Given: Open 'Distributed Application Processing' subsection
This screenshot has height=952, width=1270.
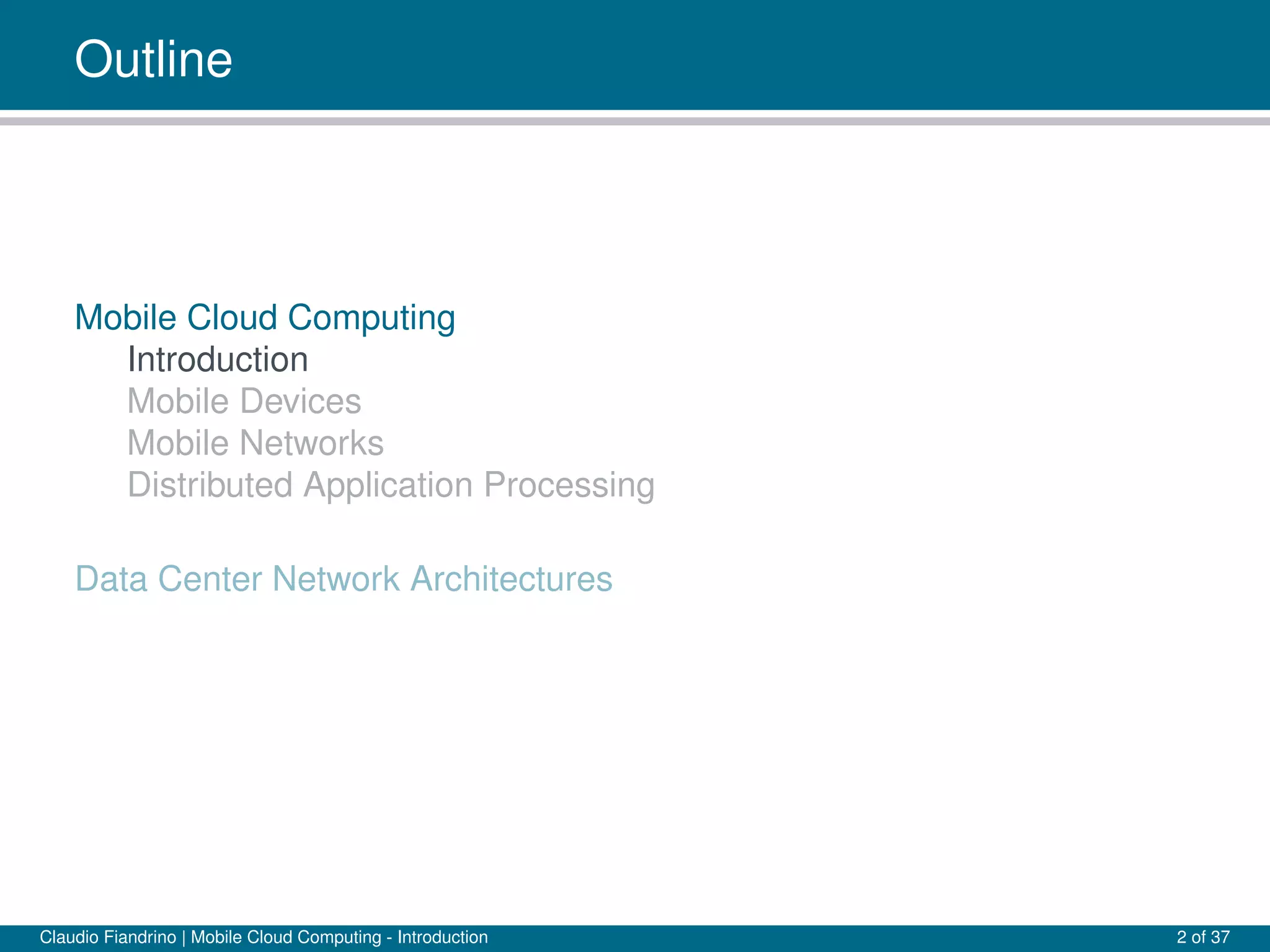Looking at the screenshot, I should (391, 485).
